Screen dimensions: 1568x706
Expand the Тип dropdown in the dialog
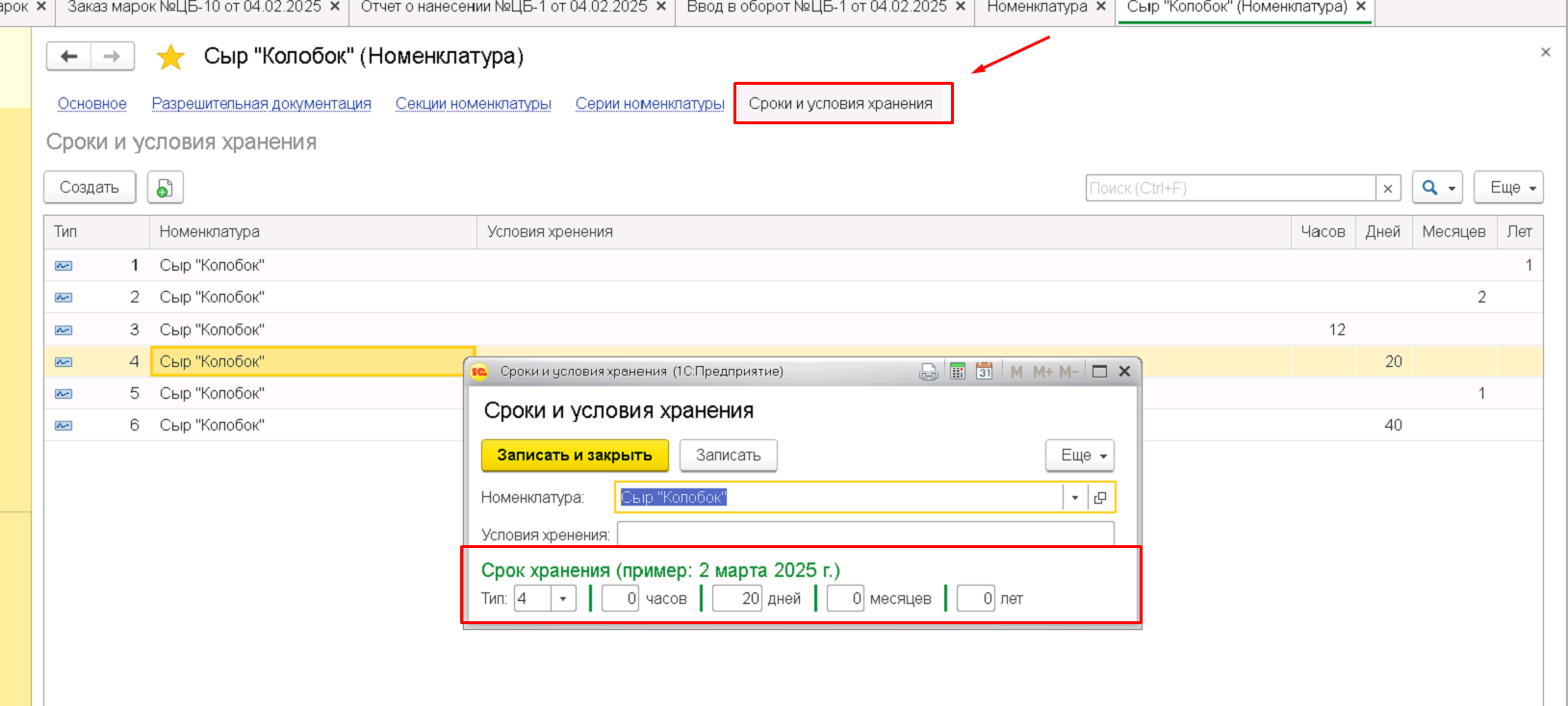point(563,598)
